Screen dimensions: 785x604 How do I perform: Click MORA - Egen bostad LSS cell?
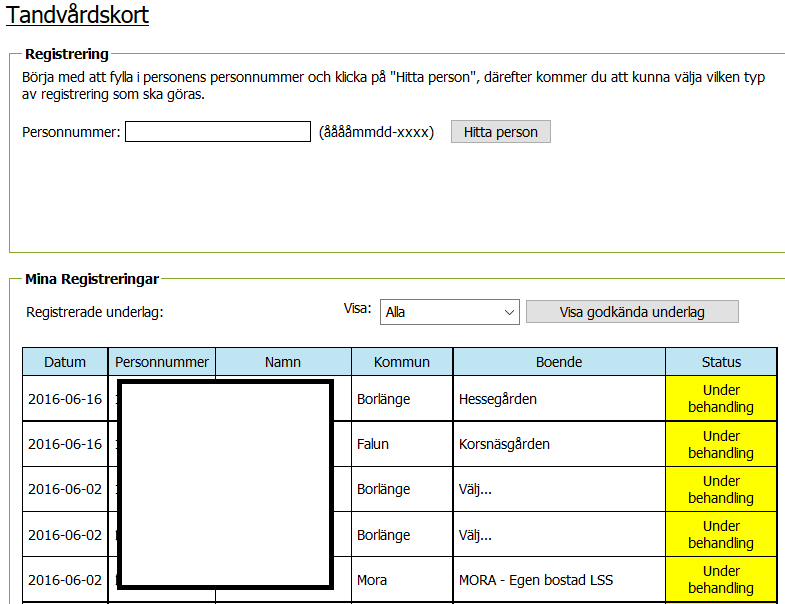[x=559, y=579]
